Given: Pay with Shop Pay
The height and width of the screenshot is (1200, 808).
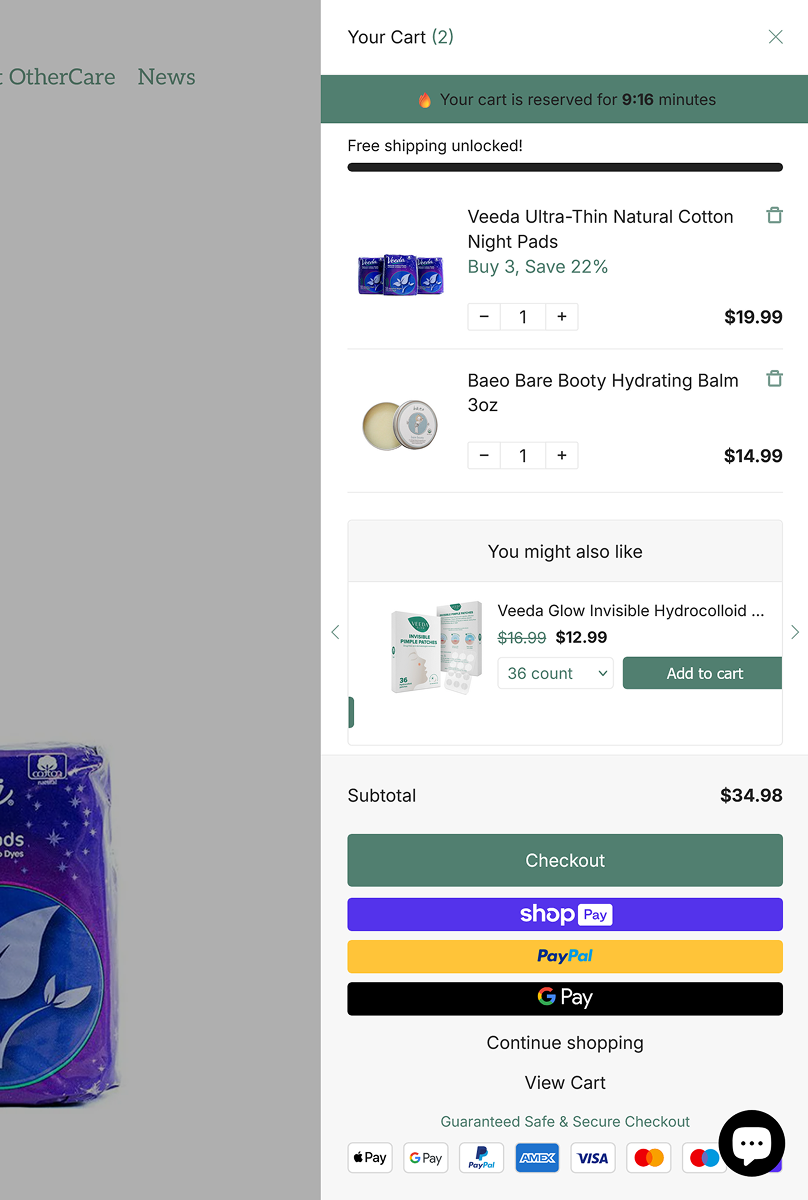Looking at the screenshot, I should [x=565, y=915].
